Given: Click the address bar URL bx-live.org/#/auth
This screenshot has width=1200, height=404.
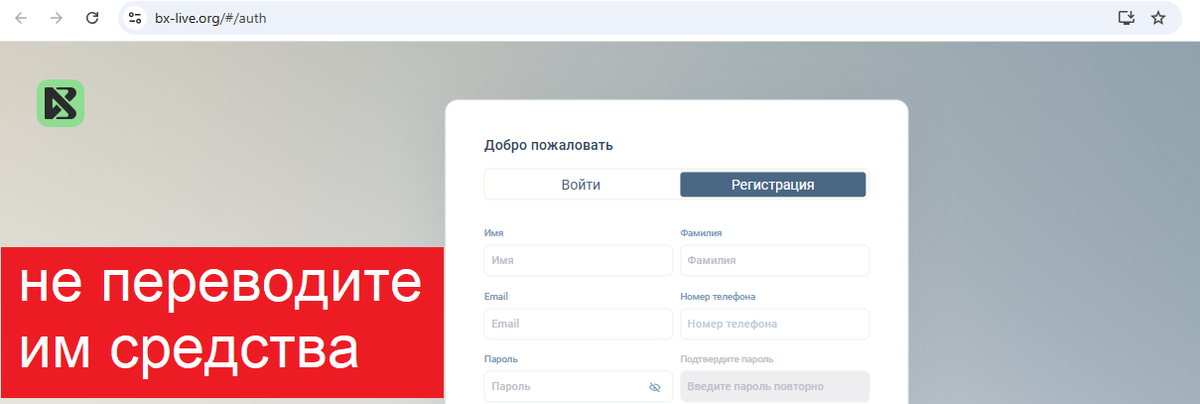Looking at the screenshot, I should (211, 18).
